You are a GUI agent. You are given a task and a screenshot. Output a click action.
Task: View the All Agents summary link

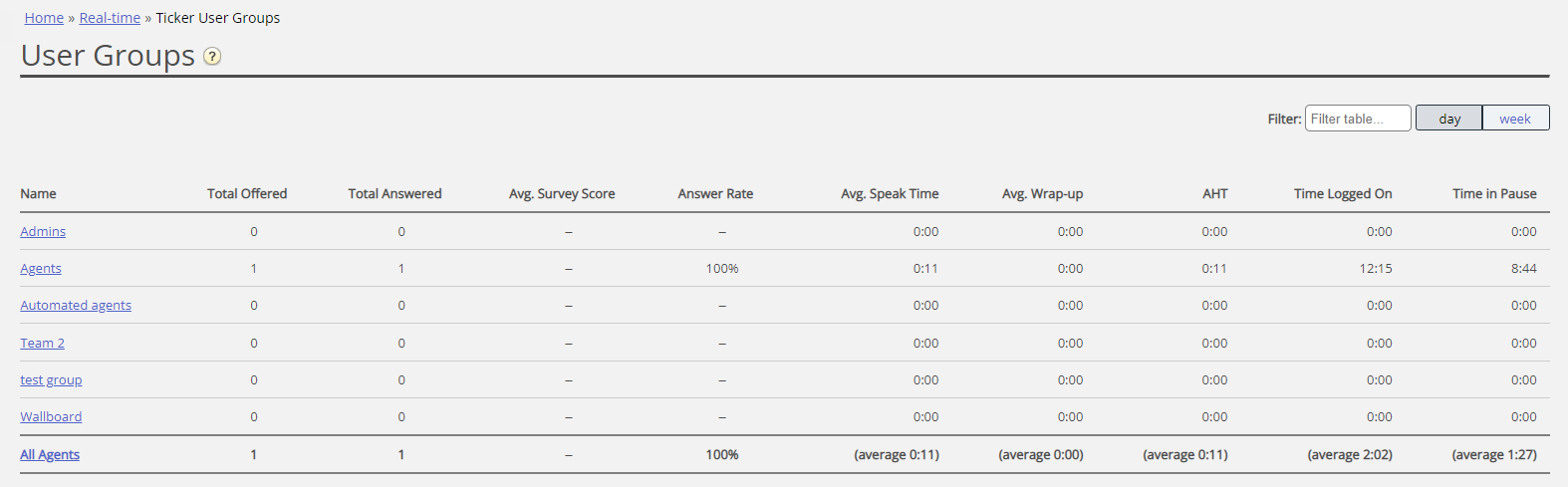(50, 455)
